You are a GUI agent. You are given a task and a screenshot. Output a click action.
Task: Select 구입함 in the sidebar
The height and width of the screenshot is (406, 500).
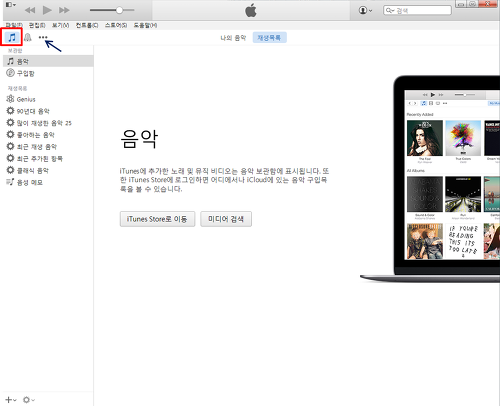[48, 73]
